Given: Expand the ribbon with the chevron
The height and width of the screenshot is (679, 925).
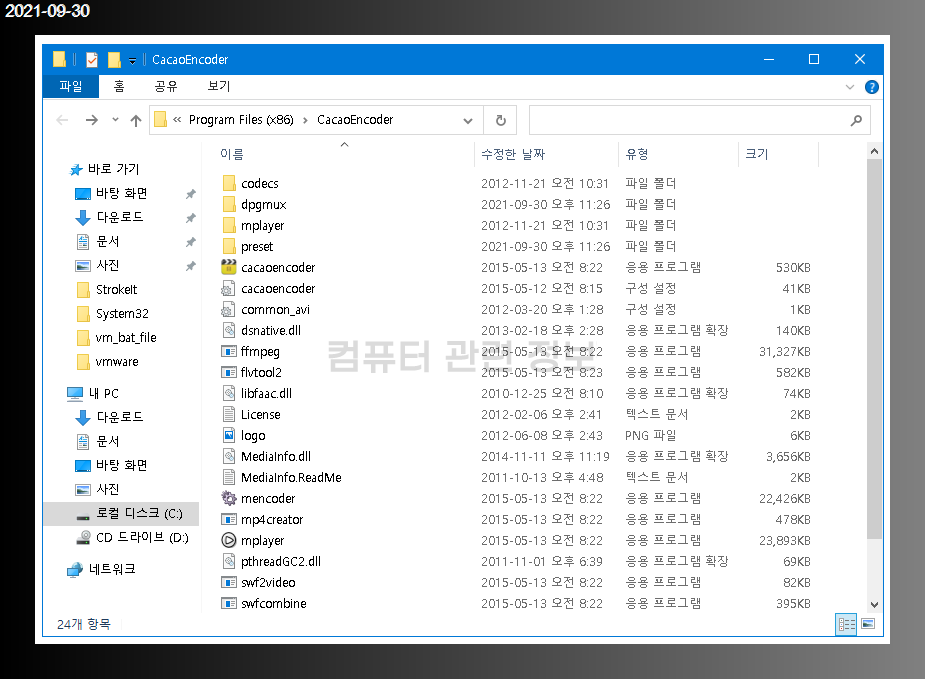Looking at the screenshot, I should click(849, 87).
